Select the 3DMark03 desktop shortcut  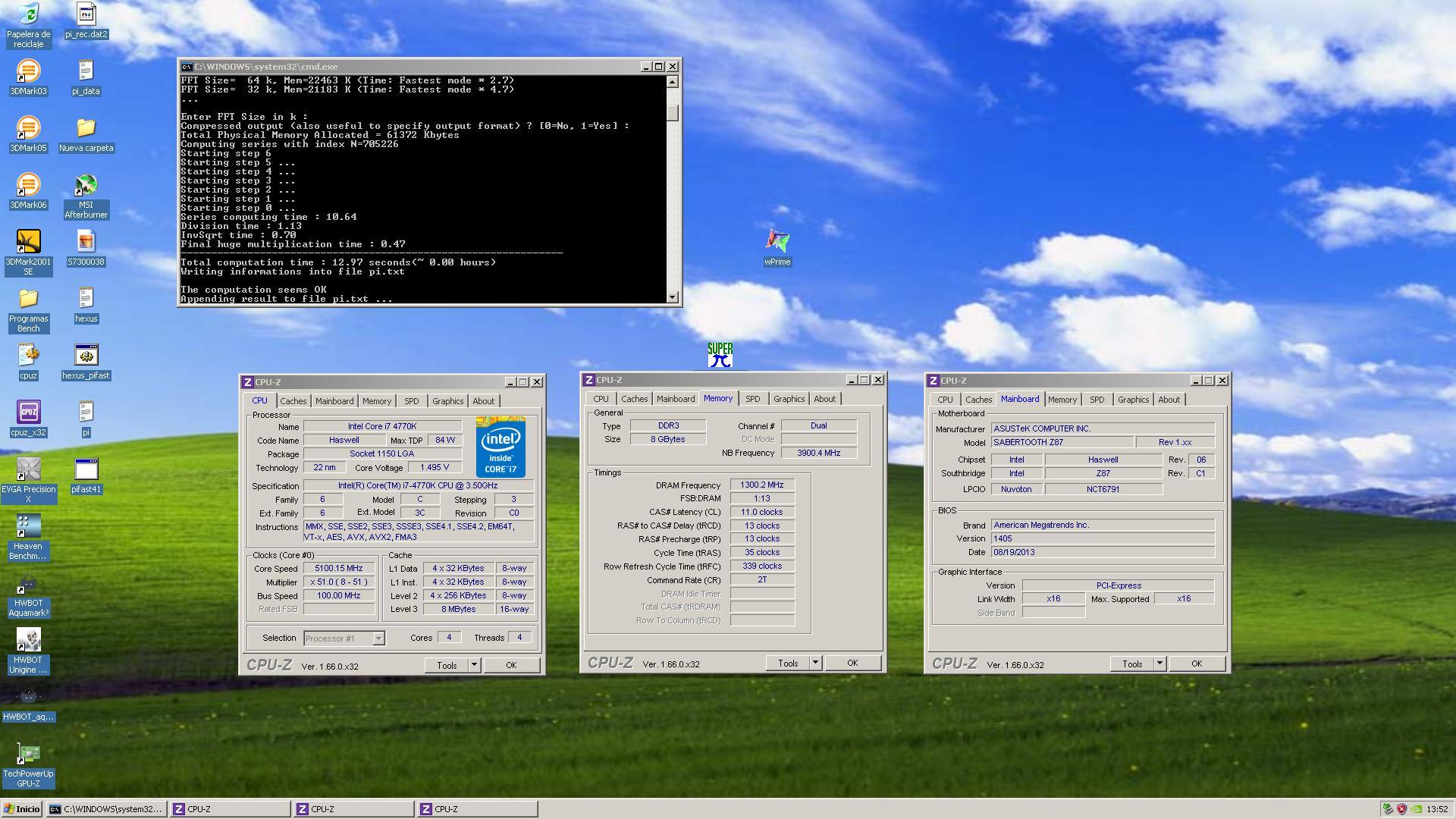[28, 77]
